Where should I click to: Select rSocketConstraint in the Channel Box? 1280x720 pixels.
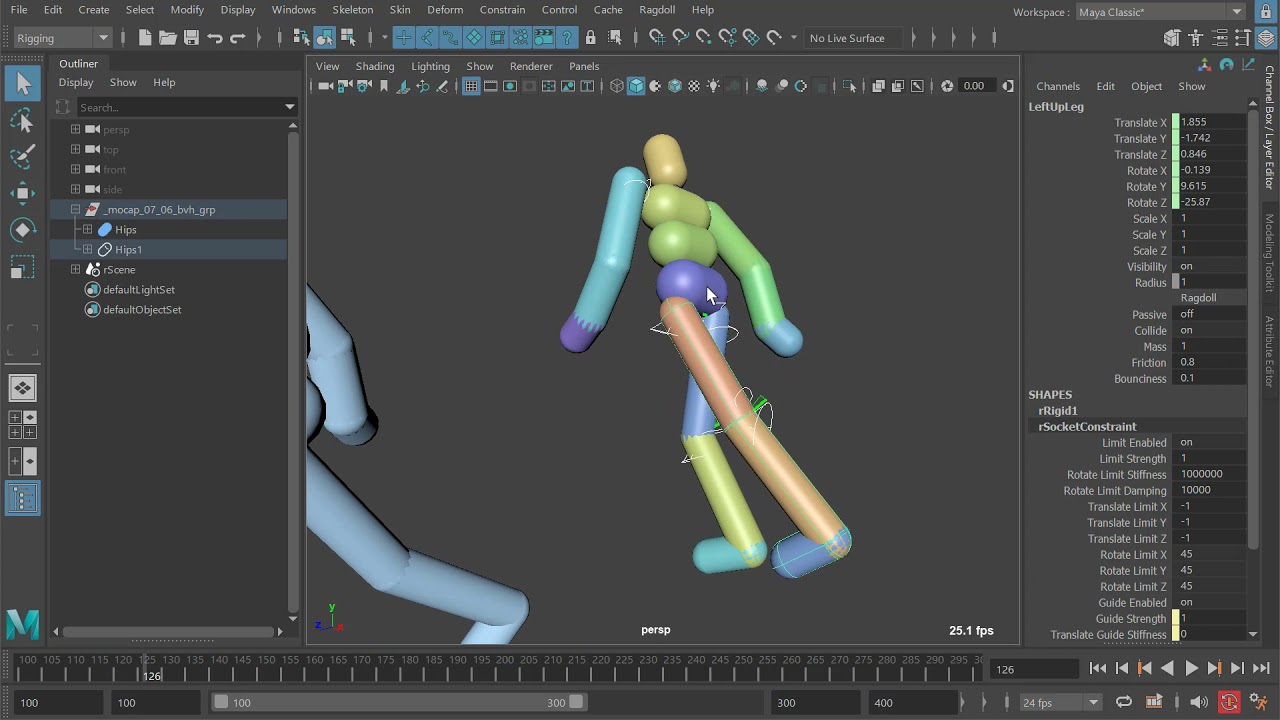(1087, 427)
